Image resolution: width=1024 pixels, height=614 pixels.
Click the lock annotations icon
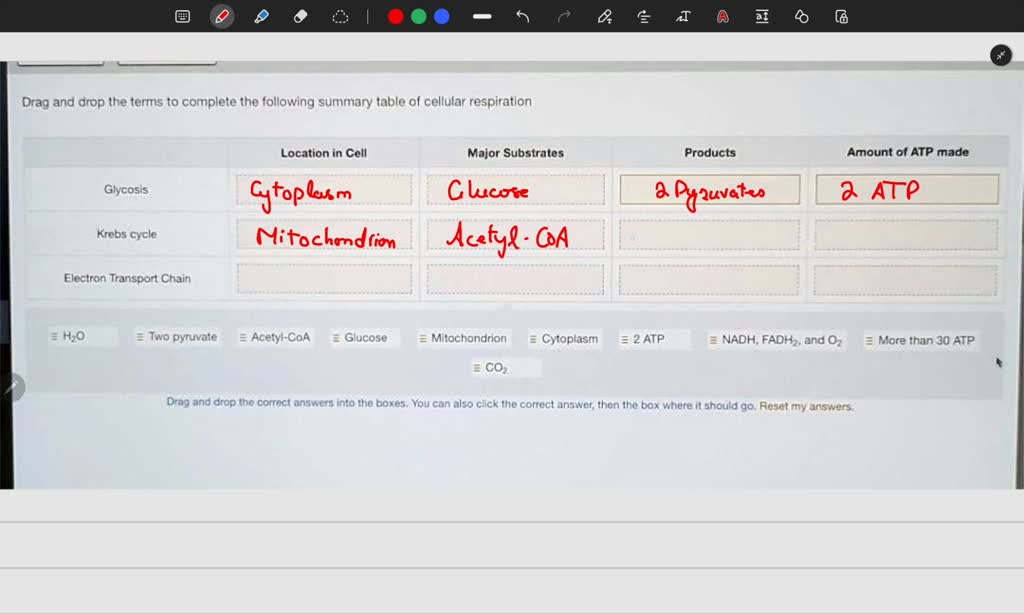point(841,15)
